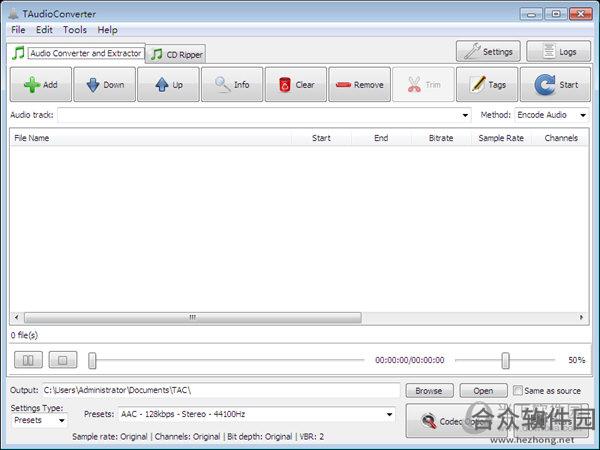
Task: Click the Add files button
Action: coord(41,85)
